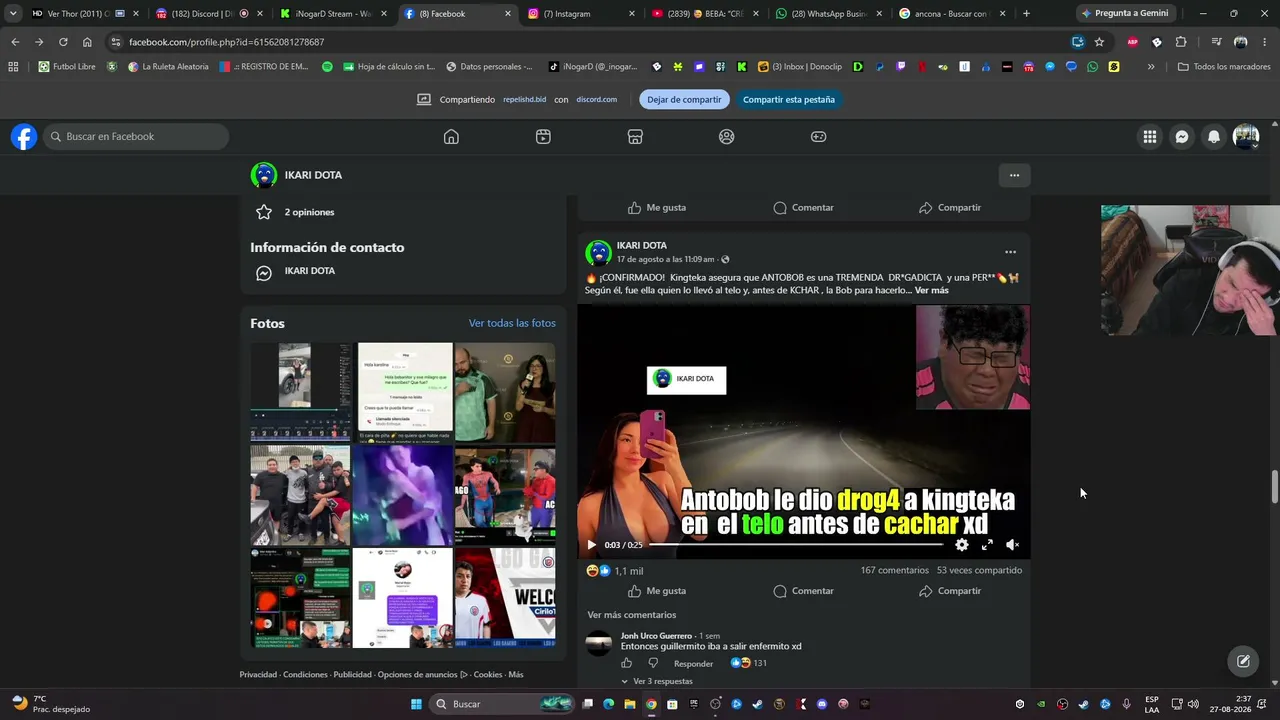Like the video post with Me gusta below the video

[x=656, y=591]
